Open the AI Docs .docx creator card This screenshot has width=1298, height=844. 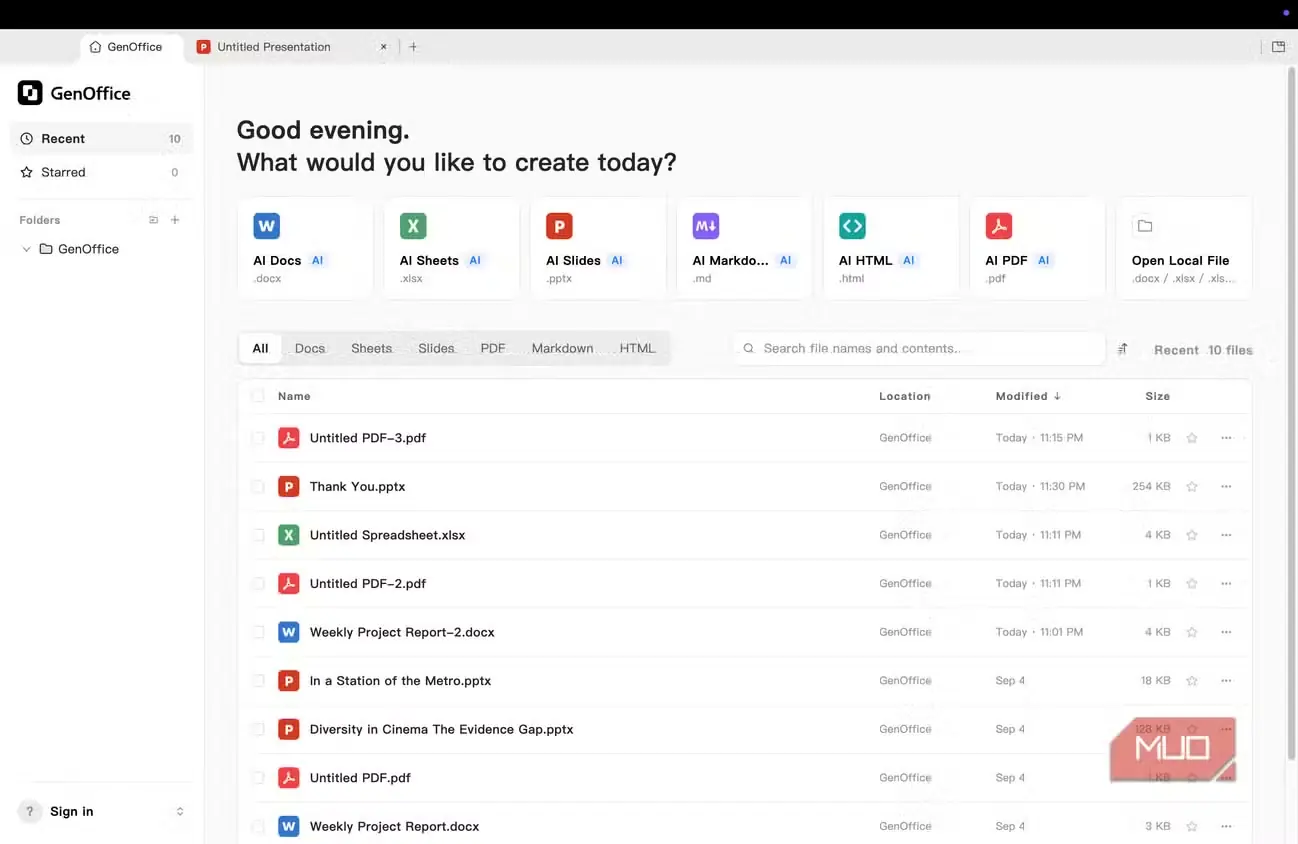[305, 248]
